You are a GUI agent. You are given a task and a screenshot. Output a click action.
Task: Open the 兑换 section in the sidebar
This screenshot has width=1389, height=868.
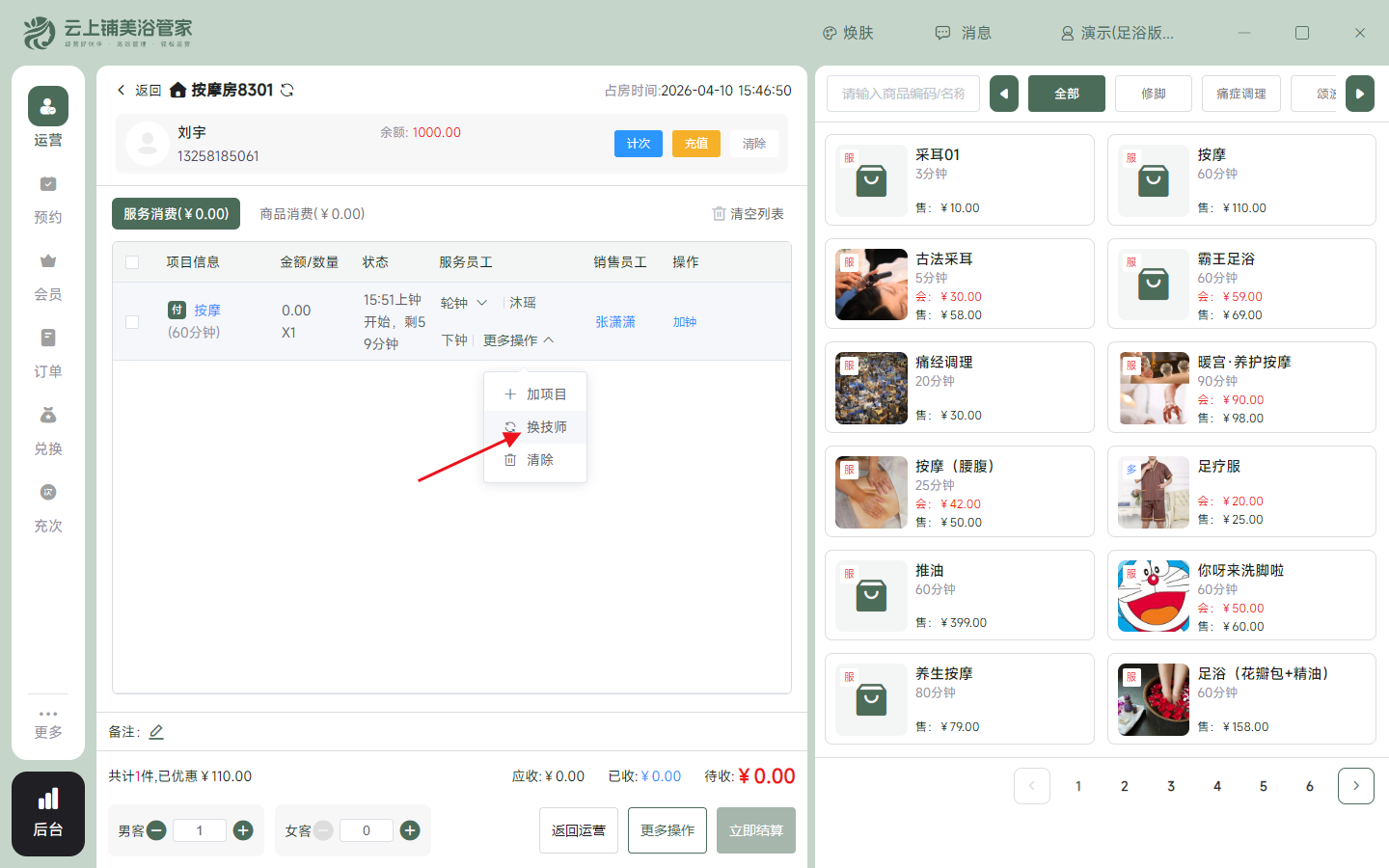tap(48, 429)
